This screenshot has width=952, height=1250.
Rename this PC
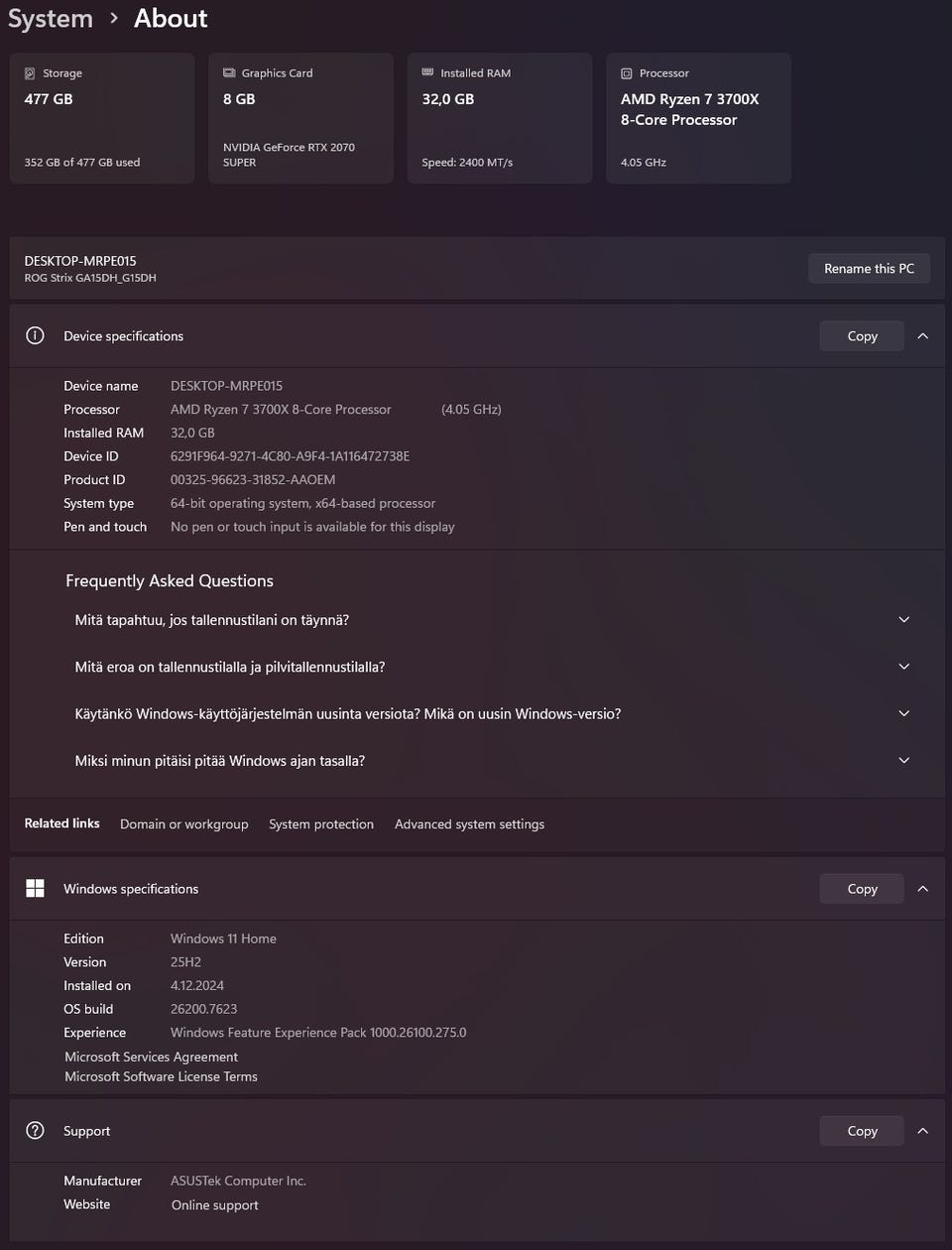pos(869,269)
